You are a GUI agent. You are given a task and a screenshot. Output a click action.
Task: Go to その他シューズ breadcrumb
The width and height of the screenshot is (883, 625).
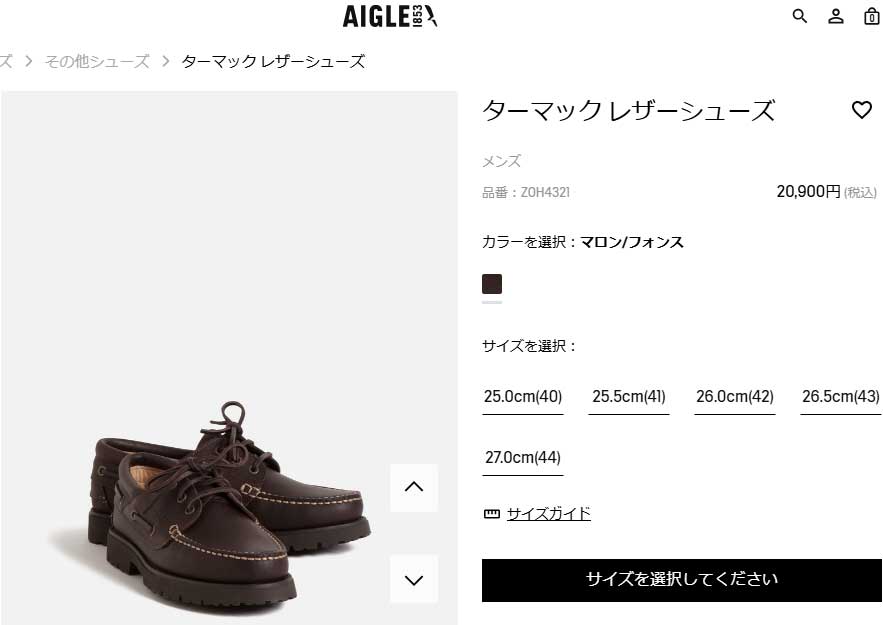tap(97, 61)
